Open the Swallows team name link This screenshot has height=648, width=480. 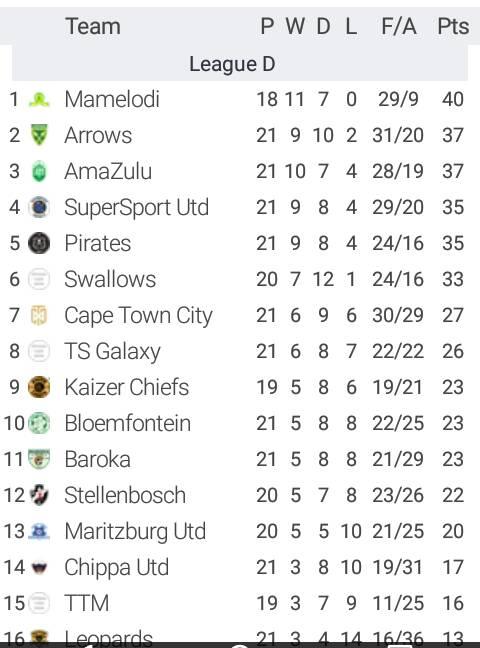[110, 279]
